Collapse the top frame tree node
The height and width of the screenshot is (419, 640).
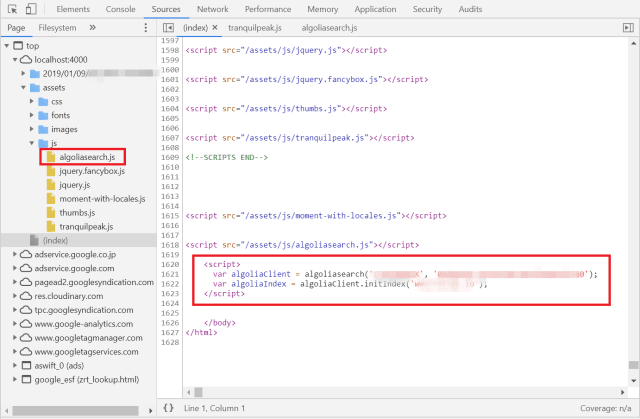[7, 46]
